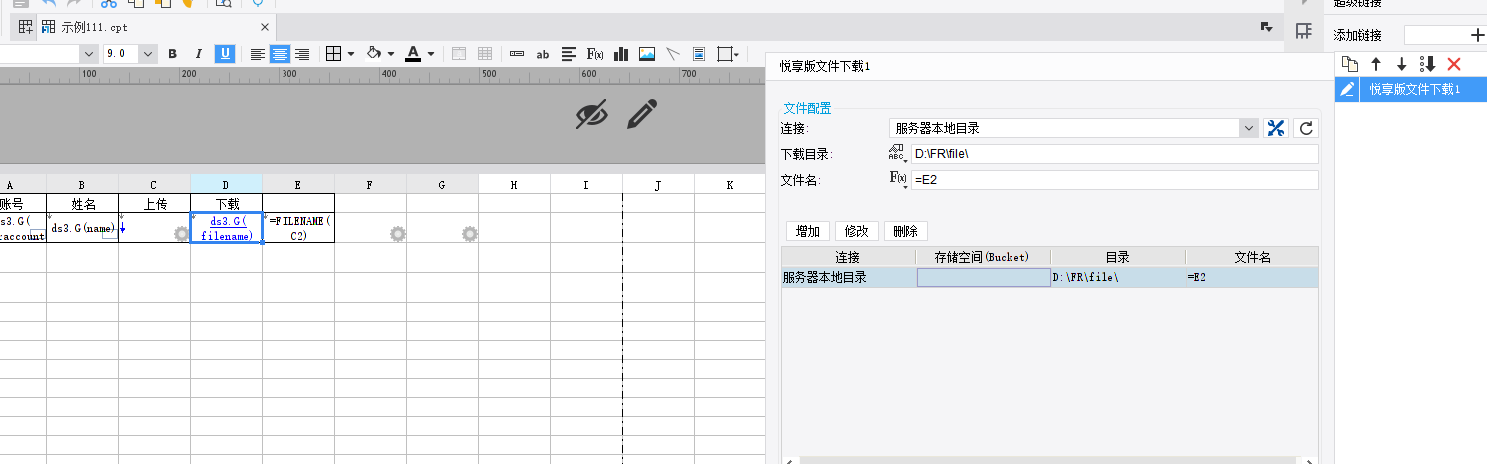Click the 增加 button
1487x464 pixels.
pos(808,231)
